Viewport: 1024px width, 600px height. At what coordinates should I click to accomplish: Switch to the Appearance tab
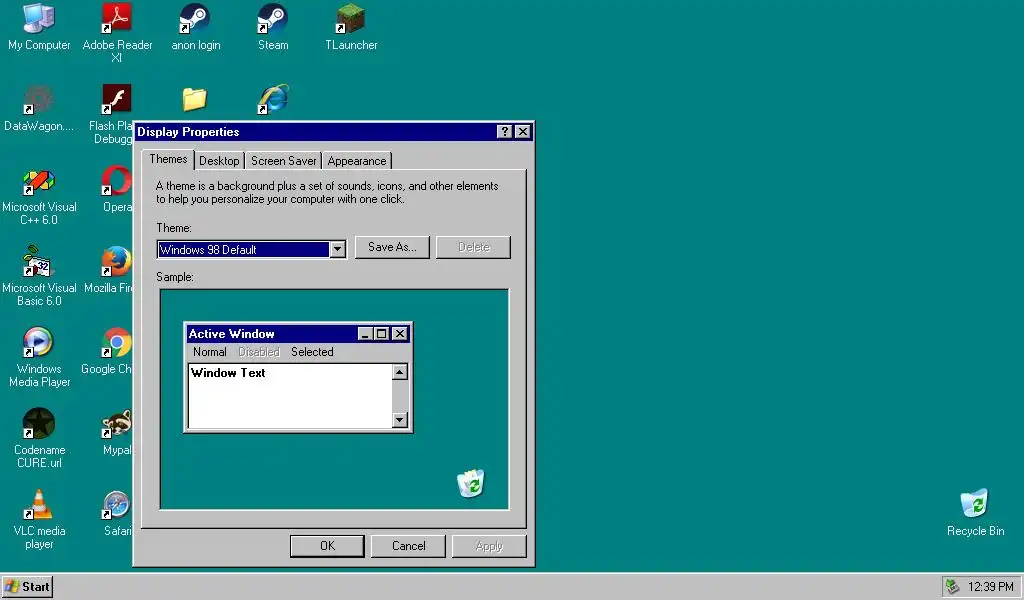pyautogui.click(x=357, y=161)
